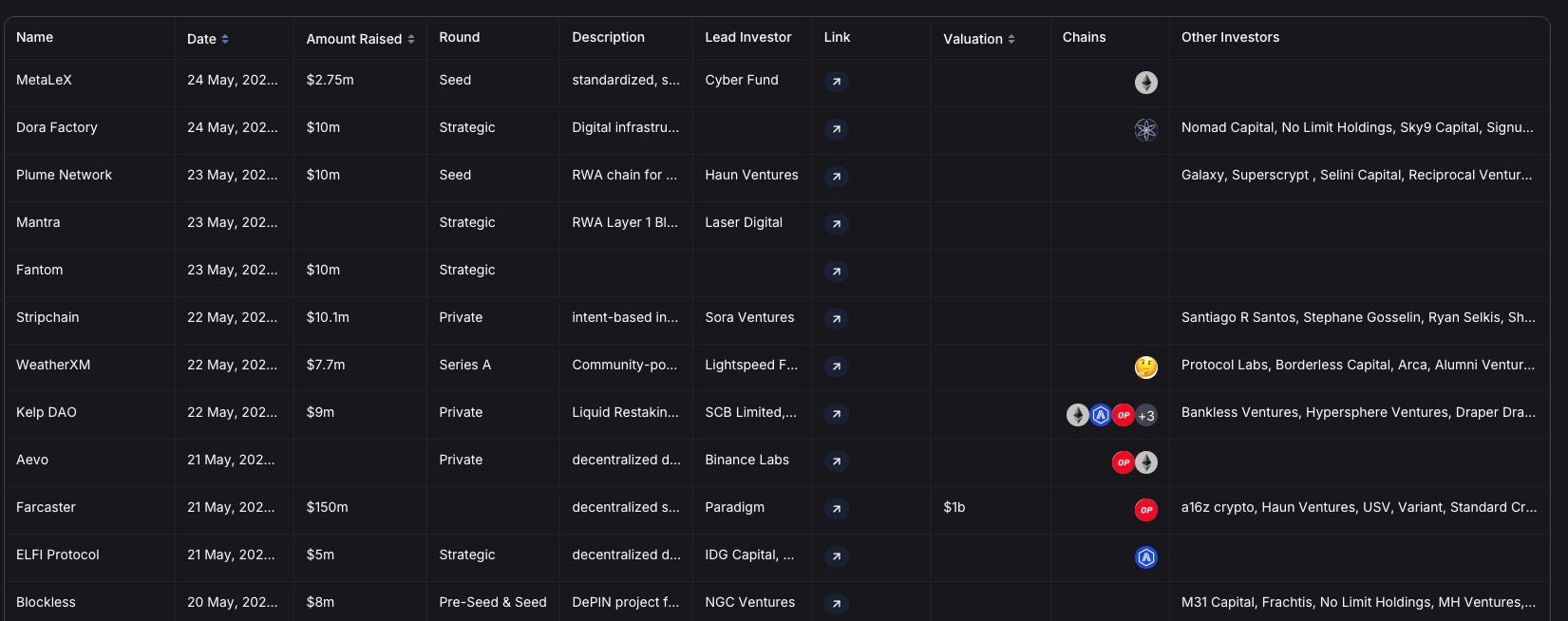Expand the +3 more chains badge for Kelp DAO
This screenshot has width=1568, height=621.
coord(1146,415)
